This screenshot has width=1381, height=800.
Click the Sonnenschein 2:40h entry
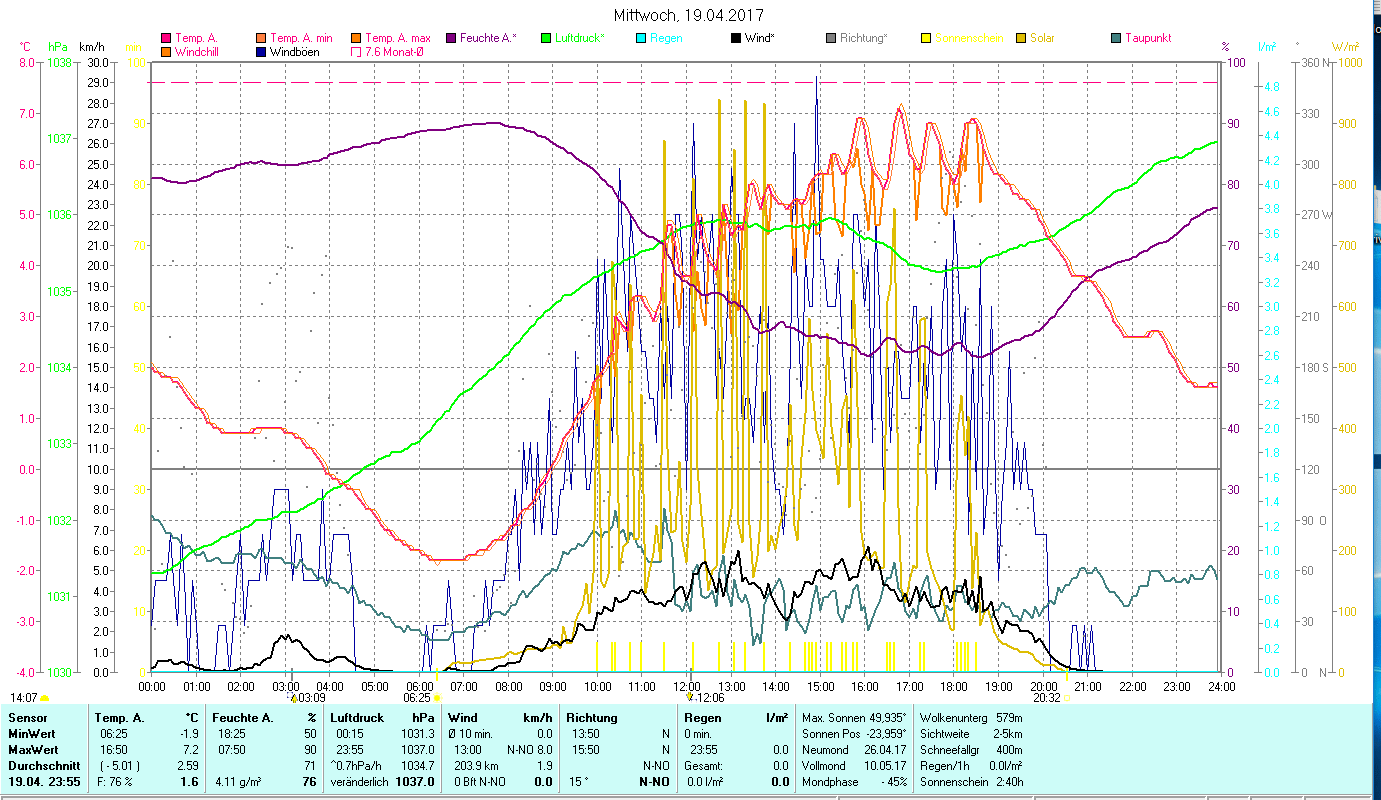click(971, 782)
